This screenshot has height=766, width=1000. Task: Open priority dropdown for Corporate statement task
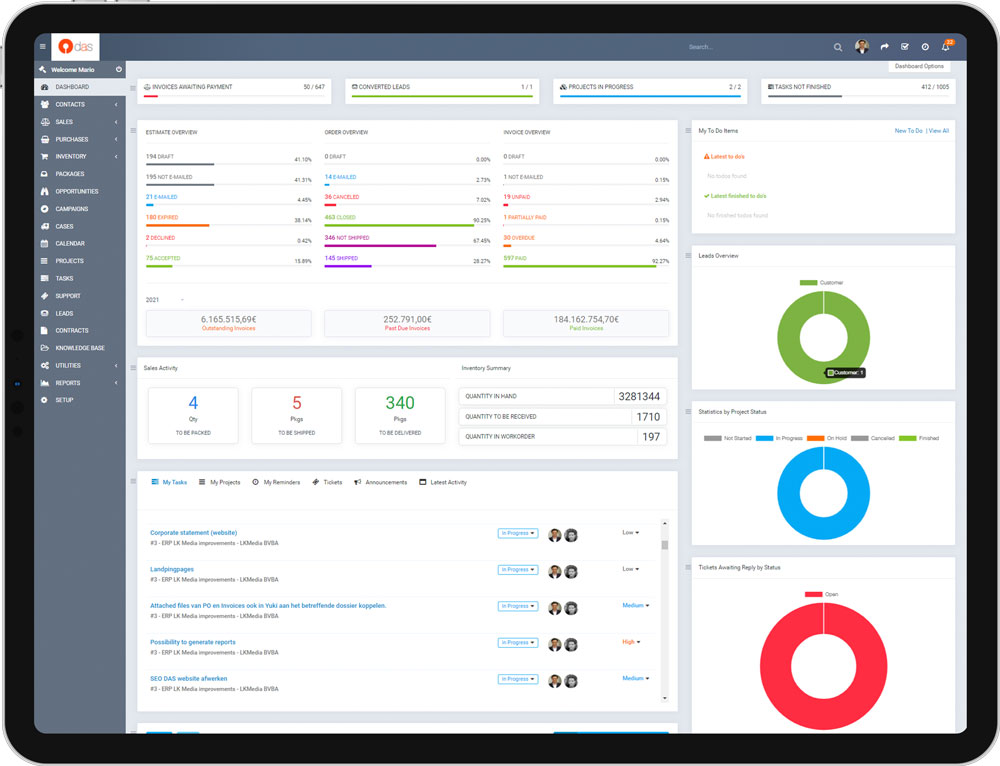(x=631, y=533)
